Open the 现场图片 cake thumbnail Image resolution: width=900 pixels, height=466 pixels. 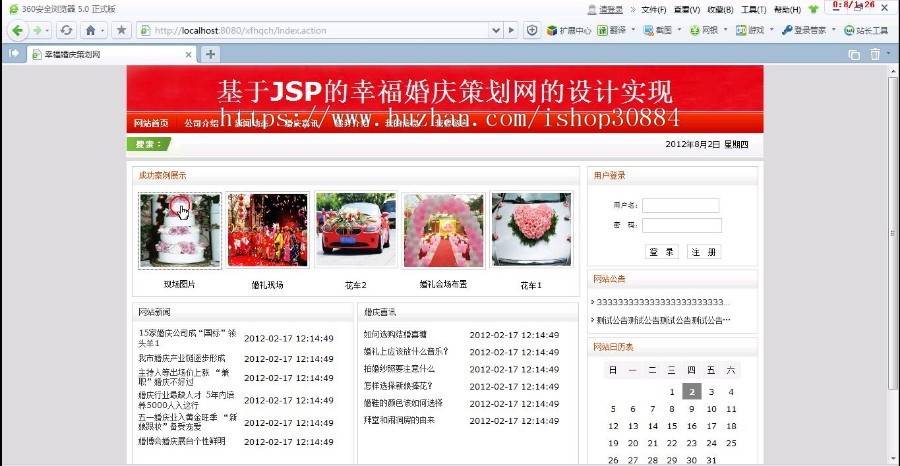[x=180, y=231]
